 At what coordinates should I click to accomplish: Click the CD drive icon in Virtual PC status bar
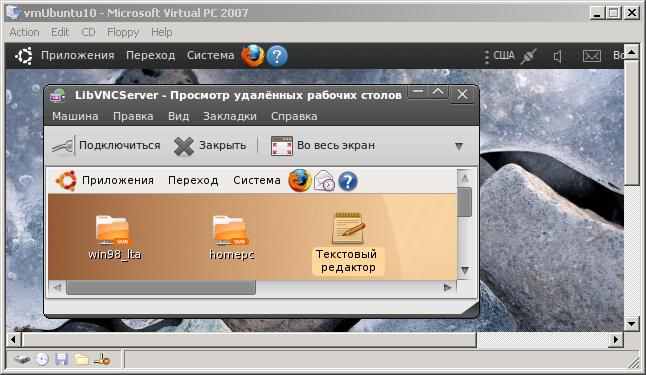click(42, 360)
